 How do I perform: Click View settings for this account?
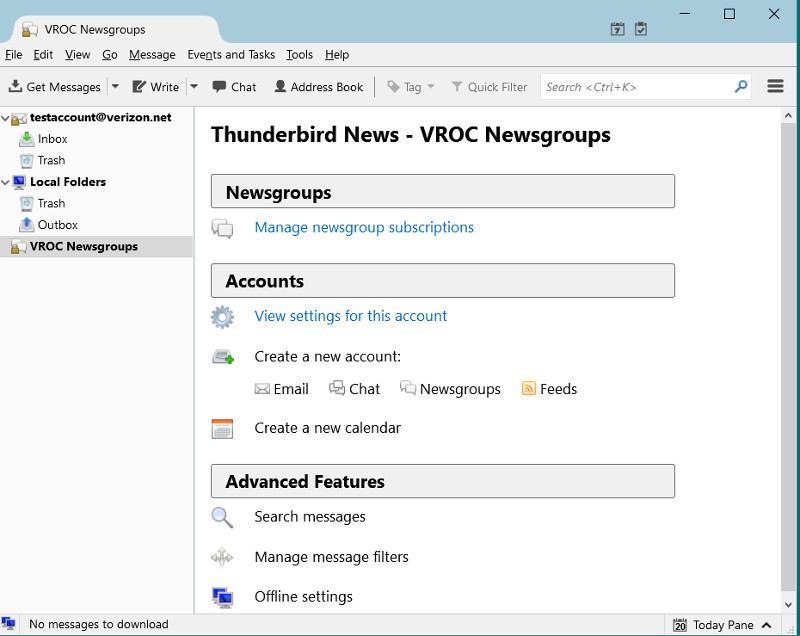coord(351,316)
